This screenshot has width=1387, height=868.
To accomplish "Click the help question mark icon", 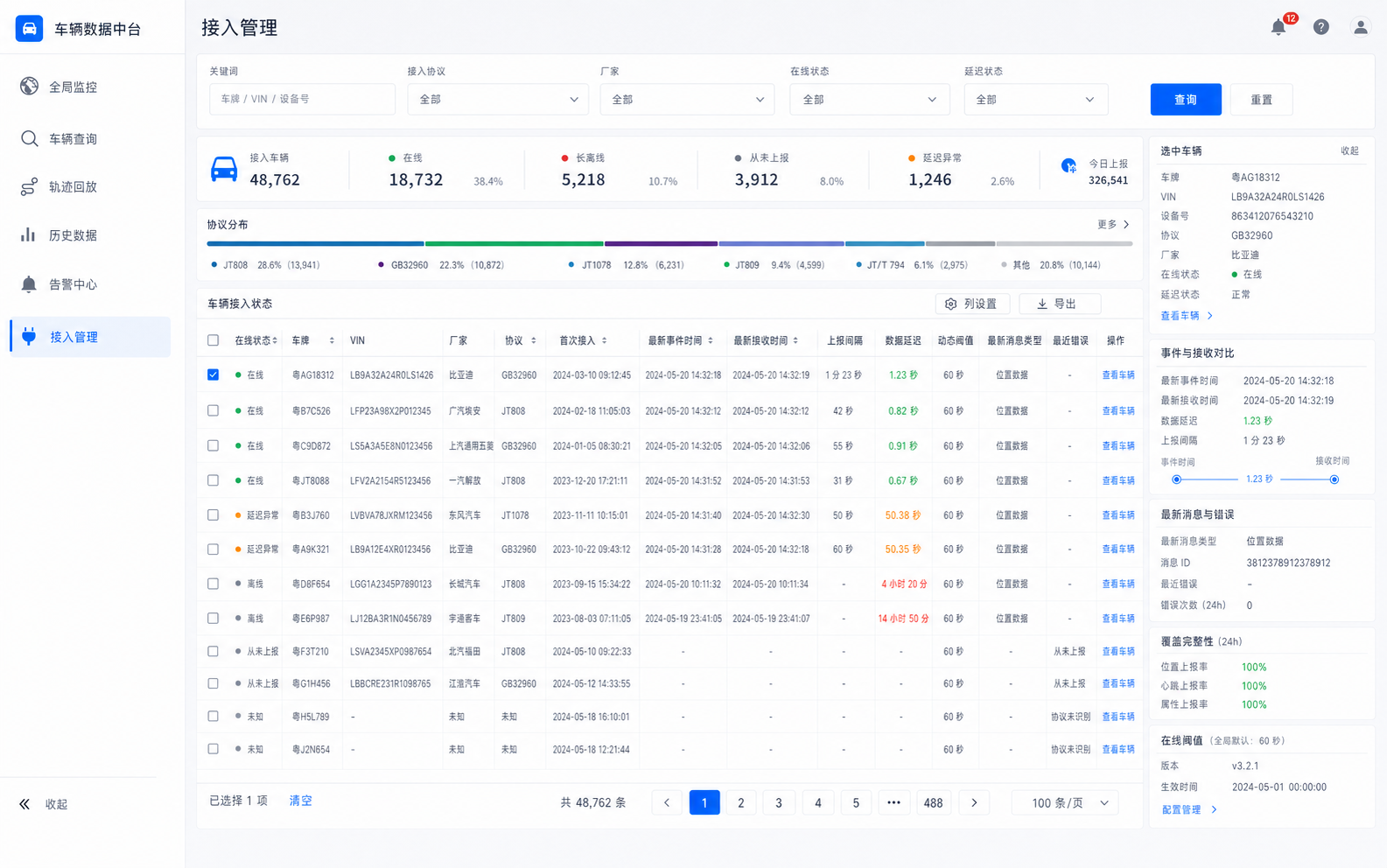I will [x=1320, y=27].
